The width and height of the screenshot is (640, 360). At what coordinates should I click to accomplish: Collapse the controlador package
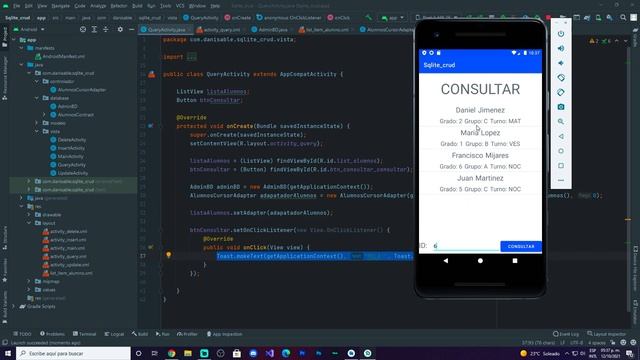pyautogui.click(x=36, y=81)
